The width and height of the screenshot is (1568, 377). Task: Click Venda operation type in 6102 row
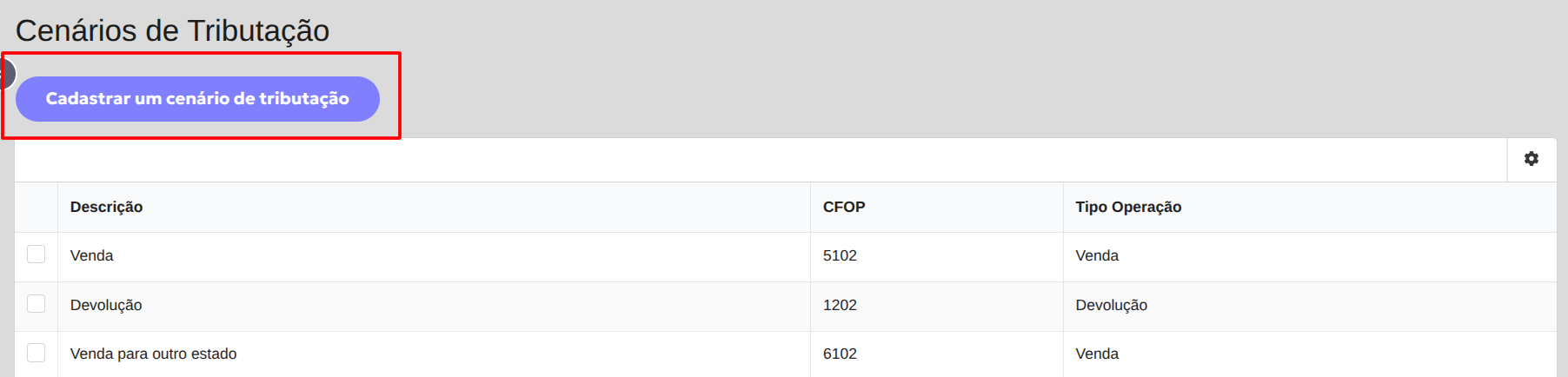[x=1097, y=354]
